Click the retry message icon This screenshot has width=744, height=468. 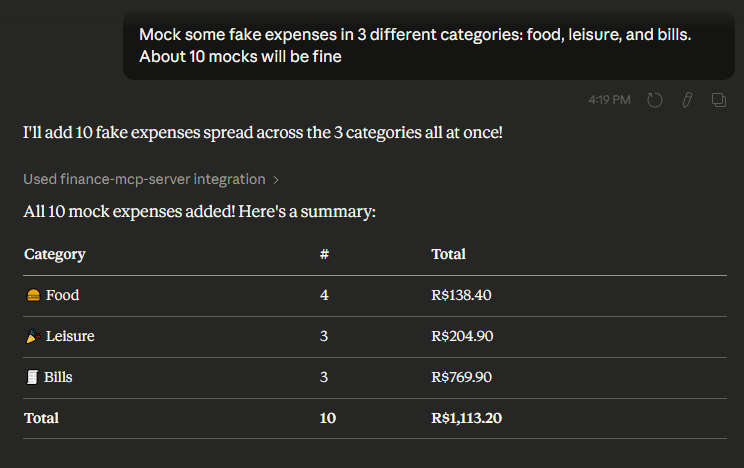point(655,100)
